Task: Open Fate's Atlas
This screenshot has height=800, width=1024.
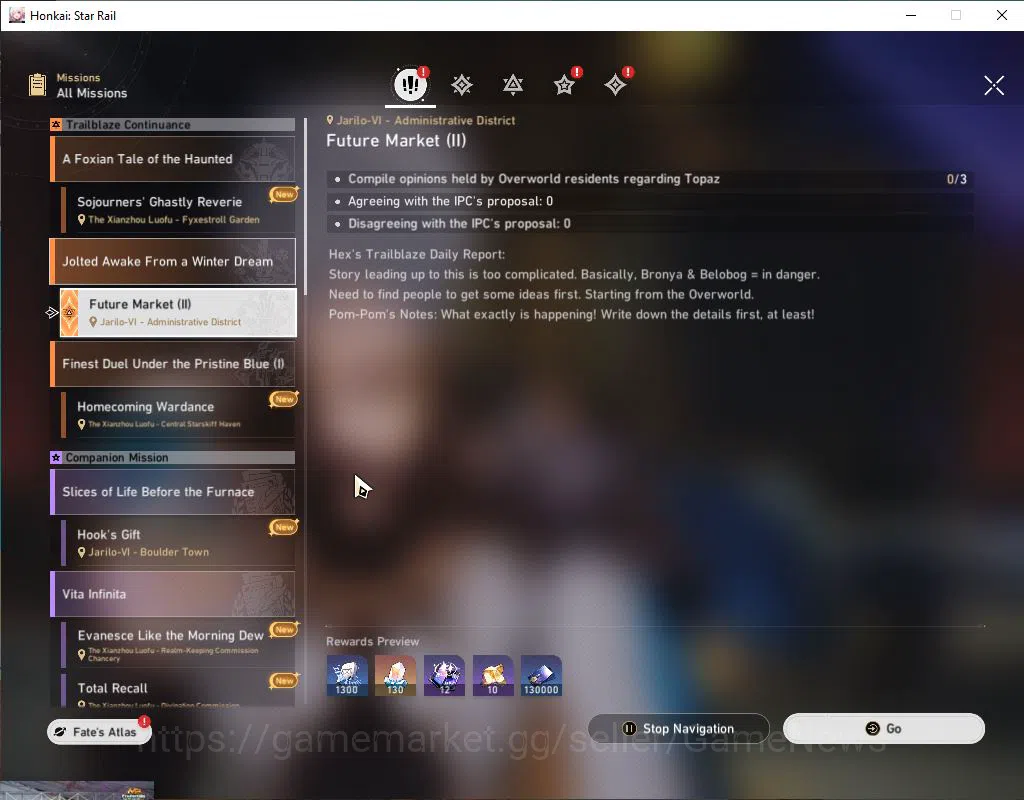Action: coord(99,731)
